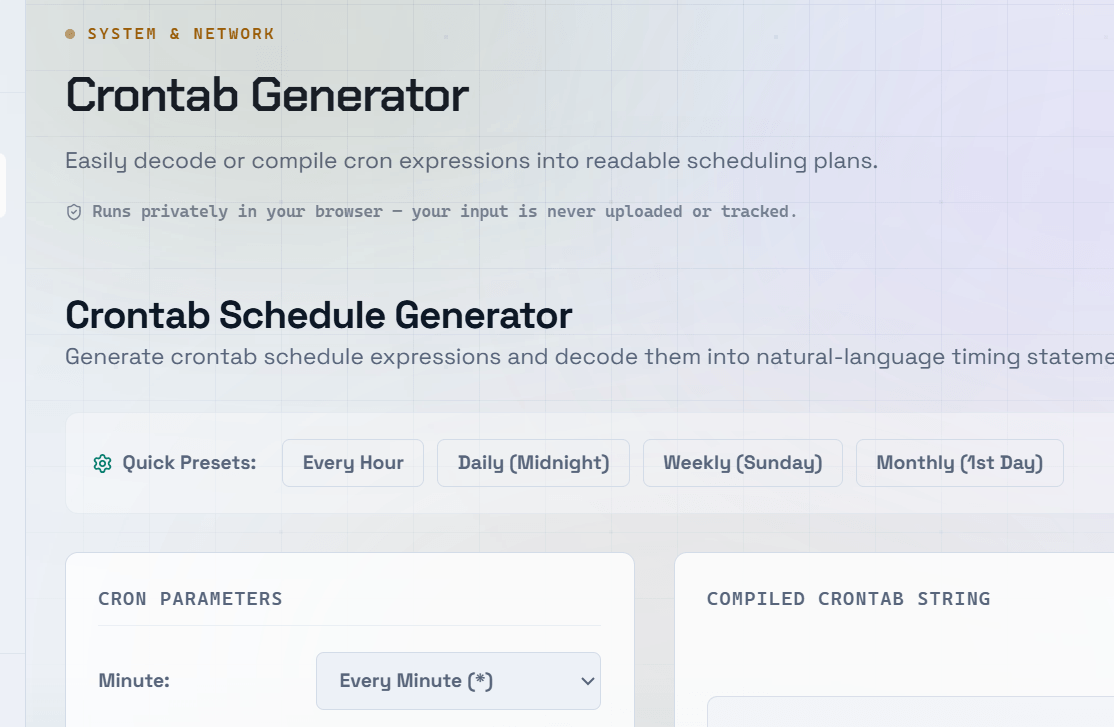Click the Minute: field label
This screenshot has height=727, width=1114.
134,681
